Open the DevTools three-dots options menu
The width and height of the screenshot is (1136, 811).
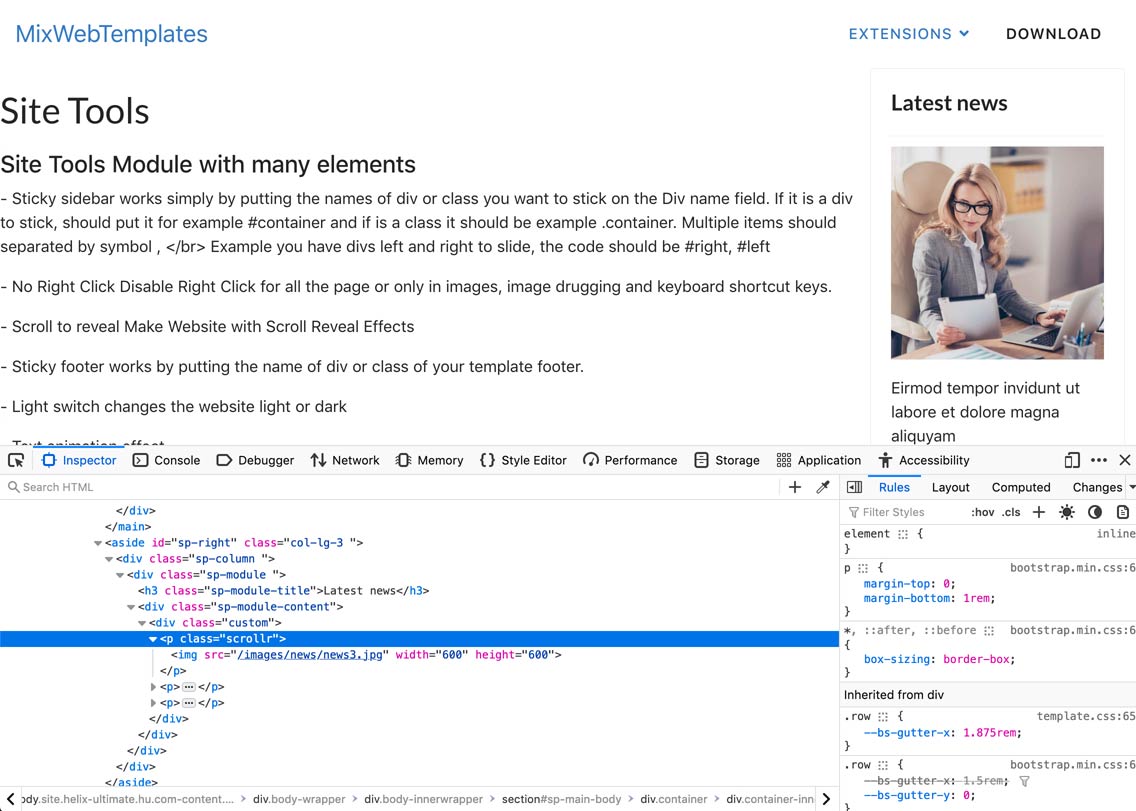coord(1099,460)
